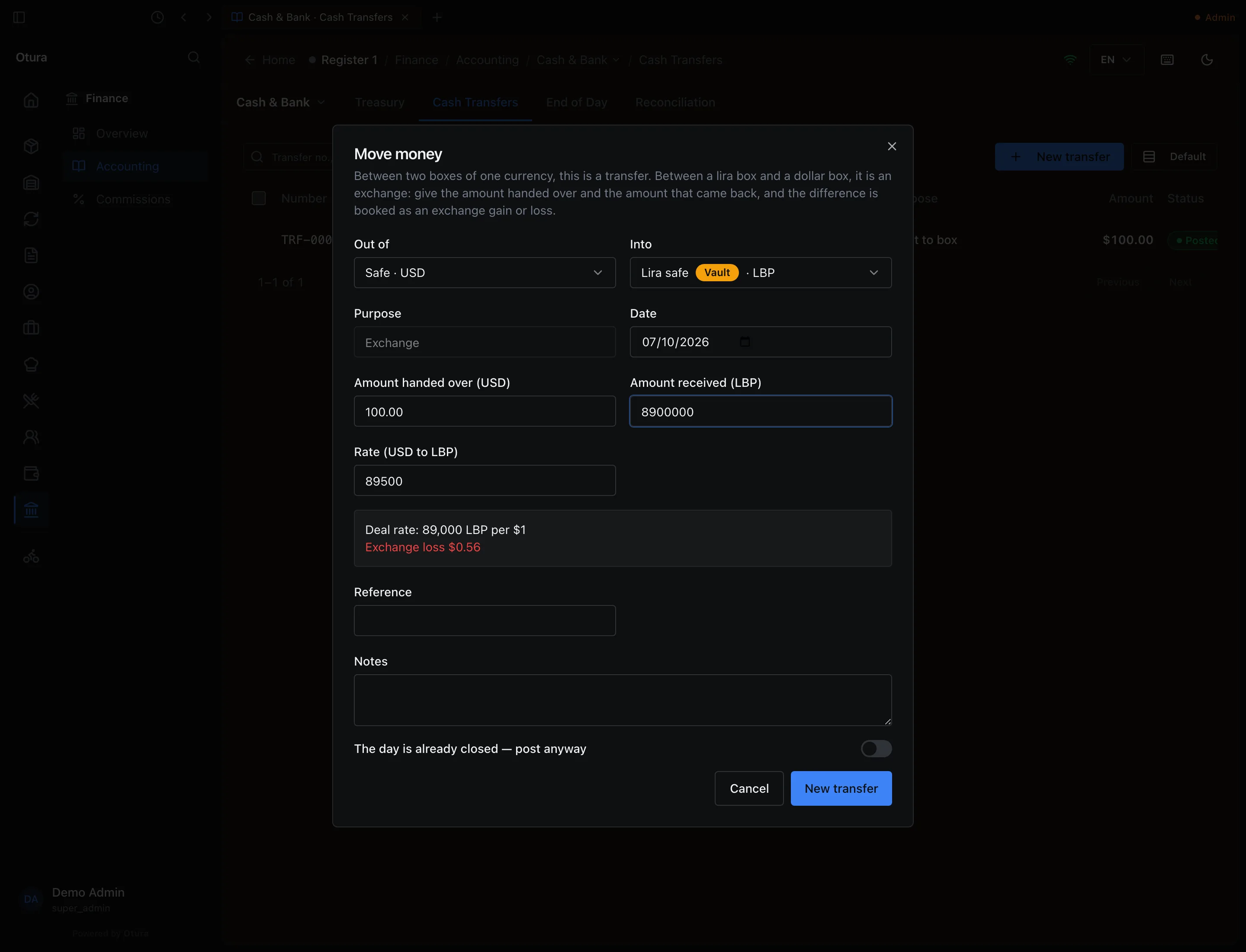The image size is (1246, 952).
Task: Open the chef hat icon in sidebar
Action: tap(31, 364)
